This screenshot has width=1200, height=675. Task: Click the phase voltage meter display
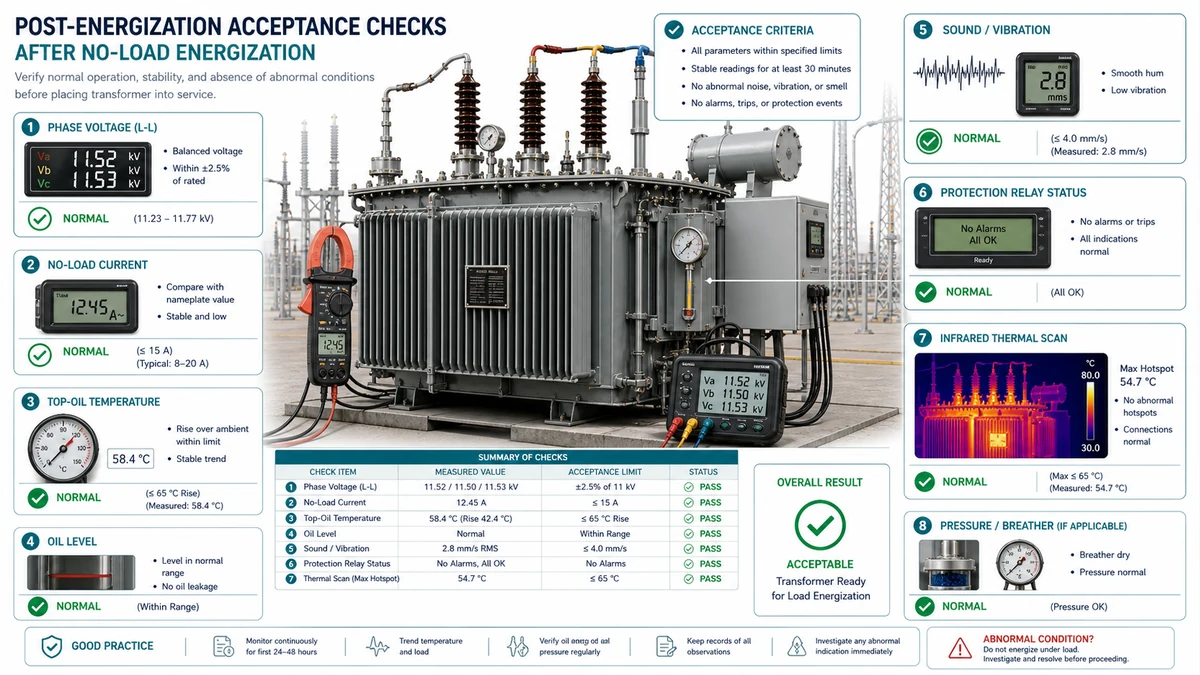(x=87, y=168)
